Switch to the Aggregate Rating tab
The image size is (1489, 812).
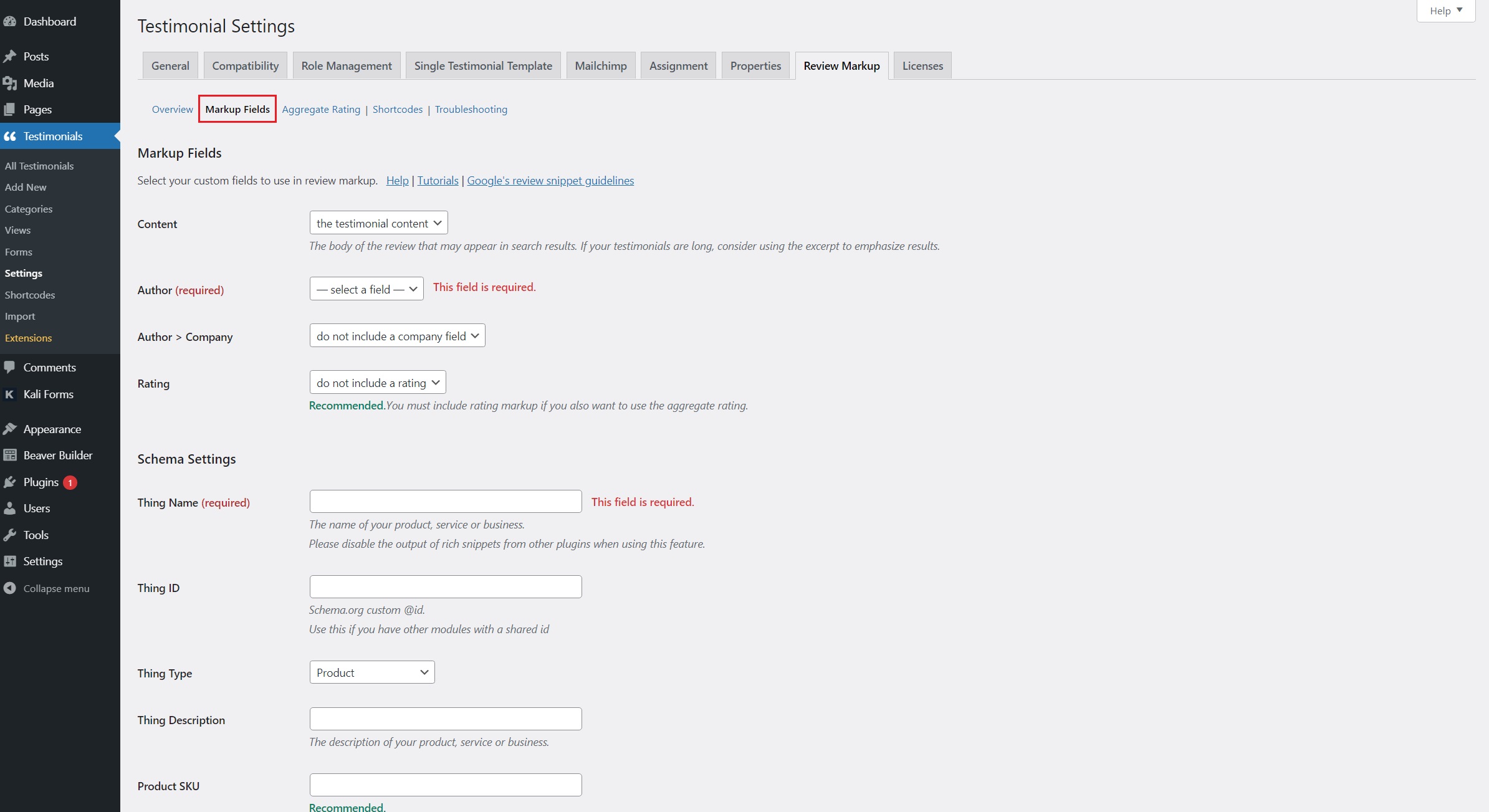coord(320,108)
